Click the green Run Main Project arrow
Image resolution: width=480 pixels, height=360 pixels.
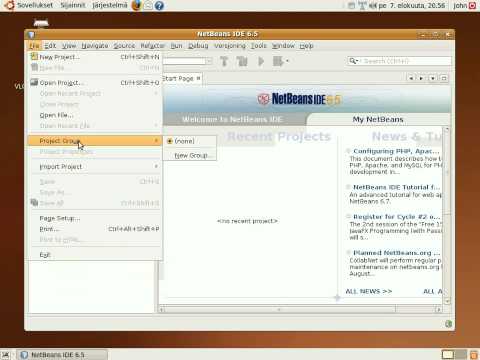[x=261, y=61]
